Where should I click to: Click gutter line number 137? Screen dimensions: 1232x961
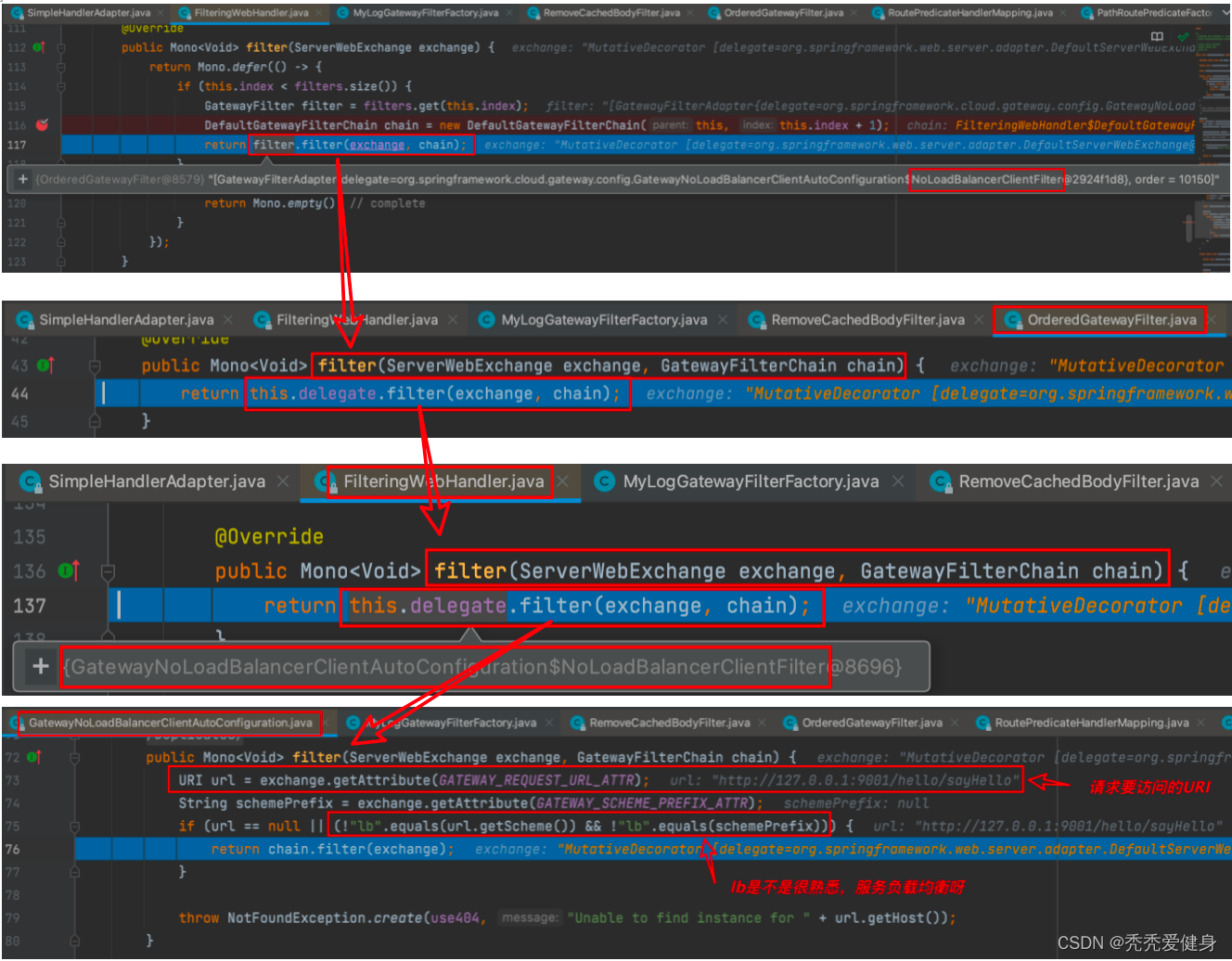coord(29,607)
